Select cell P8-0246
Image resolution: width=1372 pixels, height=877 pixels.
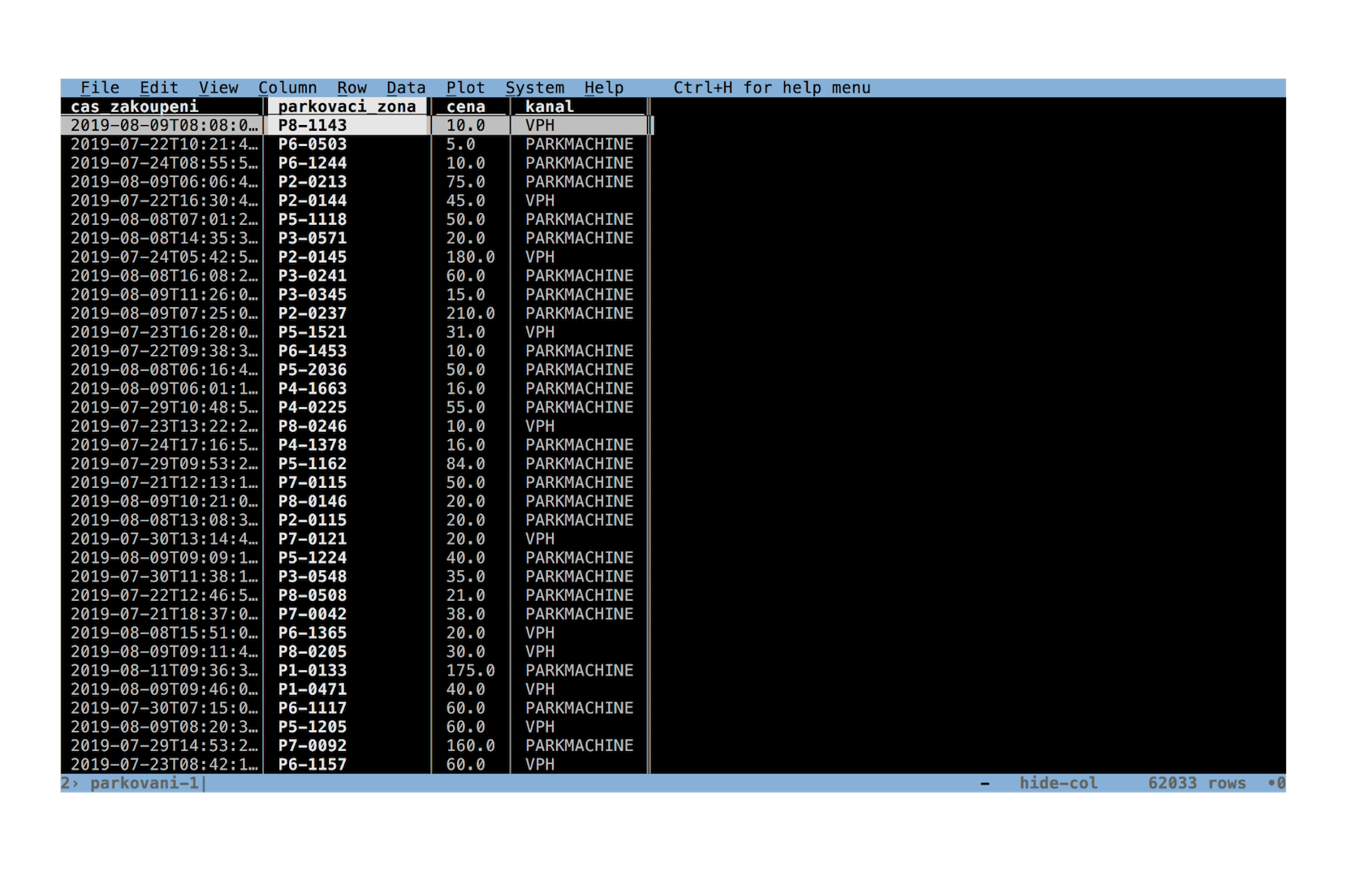313,426
